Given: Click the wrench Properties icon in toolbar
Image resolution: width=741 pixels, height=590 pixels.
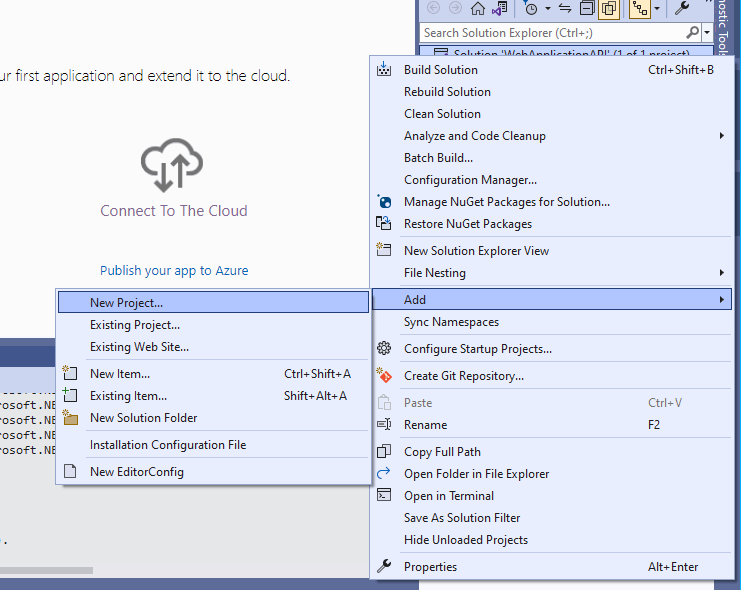Looking at the screenshot, I should [682, 8].
